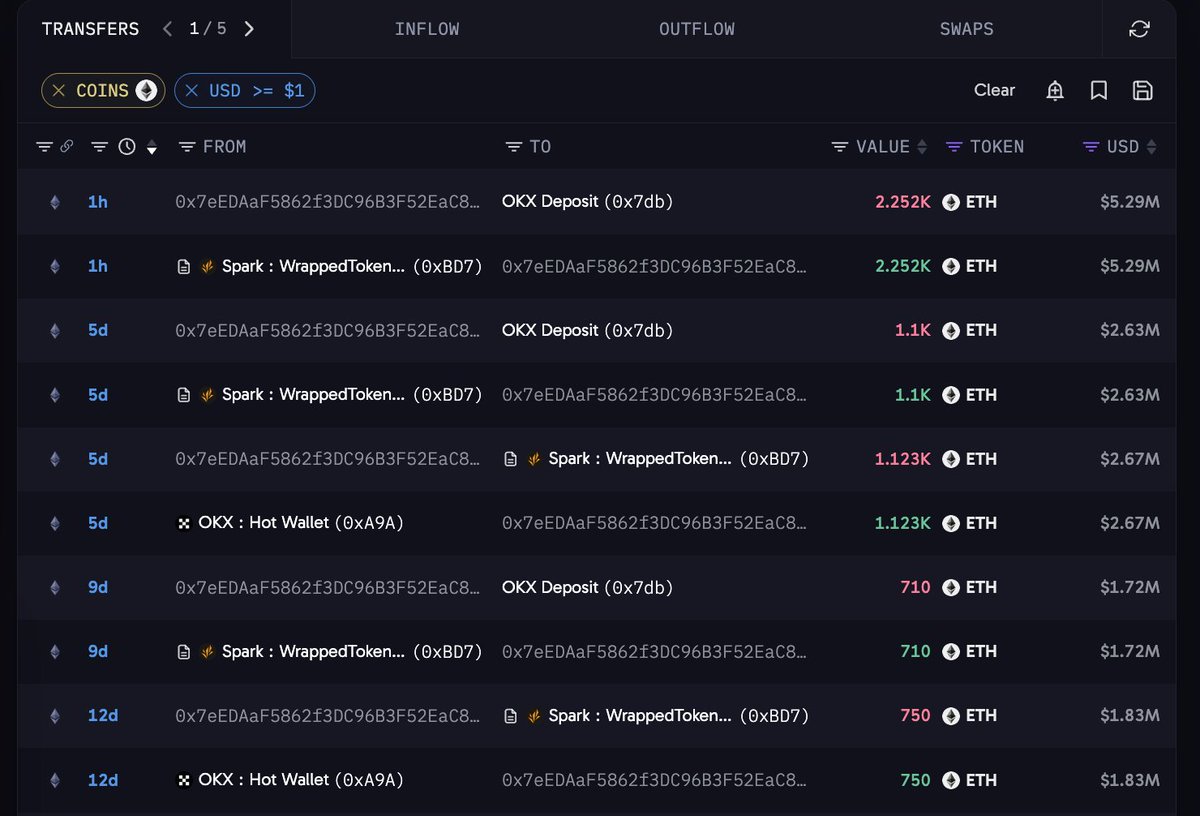1200x816 pixels.
Task: Remove the USD >= $1 filter via its X
Action: pos(192,91)
